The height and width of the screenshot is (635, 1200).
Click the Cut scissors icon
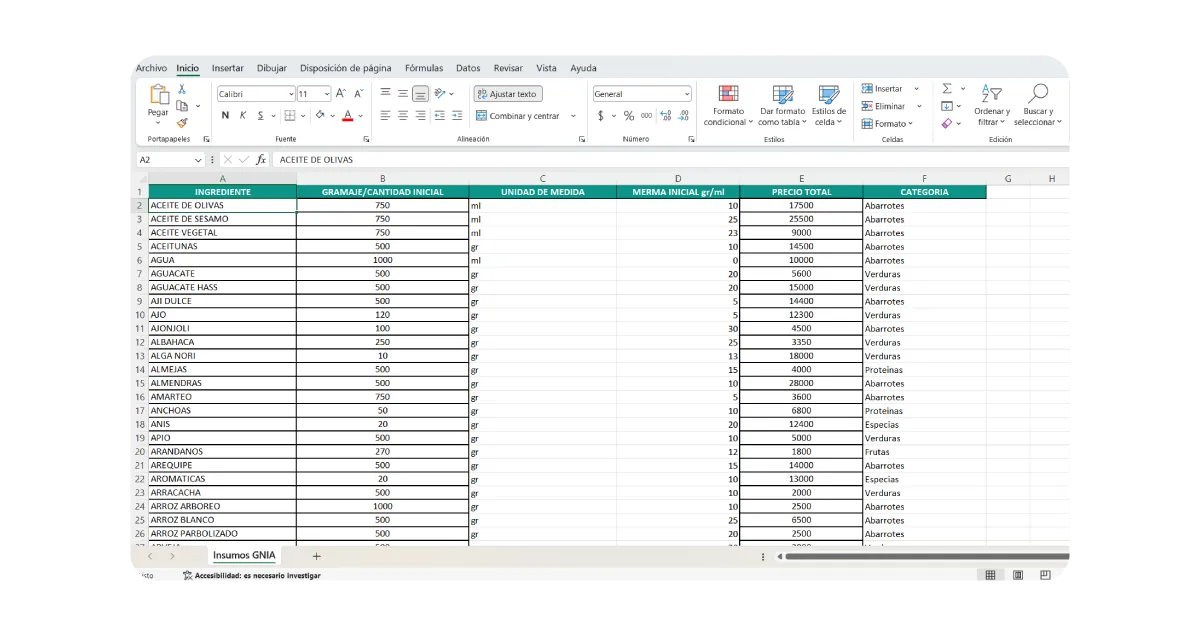pos(182,89)
